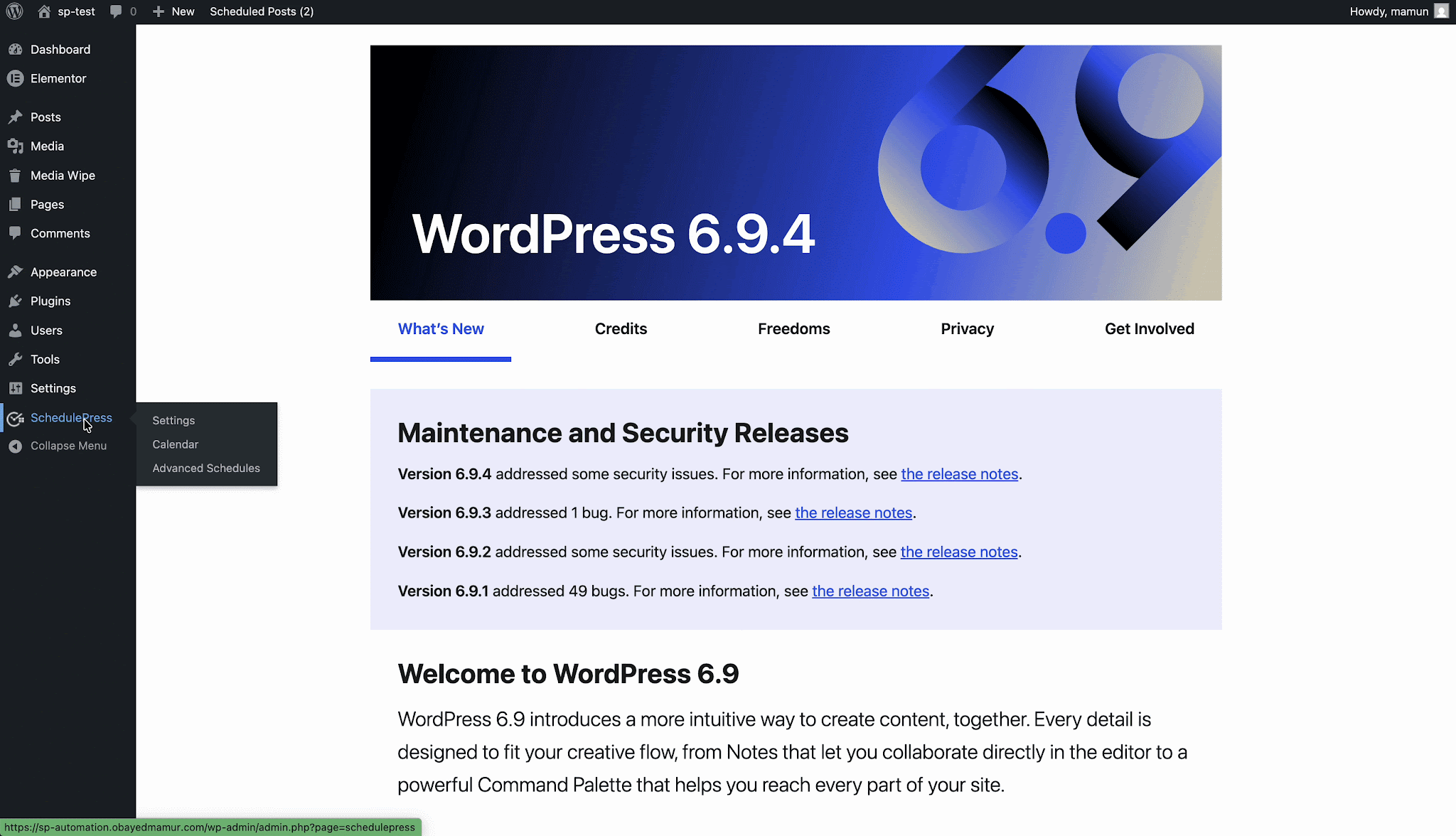
Task: Open release notes link for 6.9.3
Action: tap(853, 513)
